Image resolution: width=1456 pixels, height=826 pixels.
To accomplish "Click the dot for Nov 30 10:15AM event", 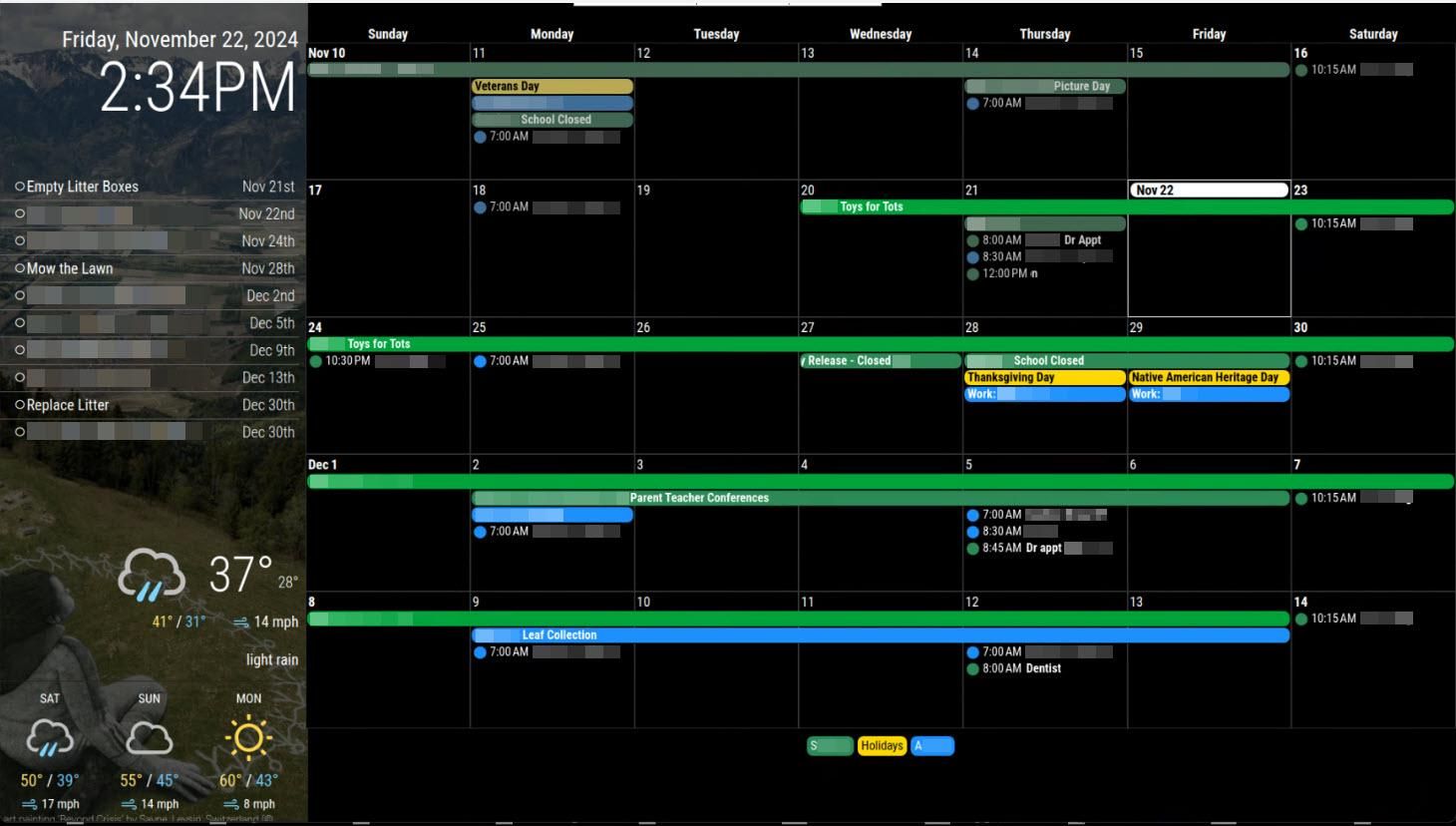I will pyautogui.click(x=1301, y=361).
